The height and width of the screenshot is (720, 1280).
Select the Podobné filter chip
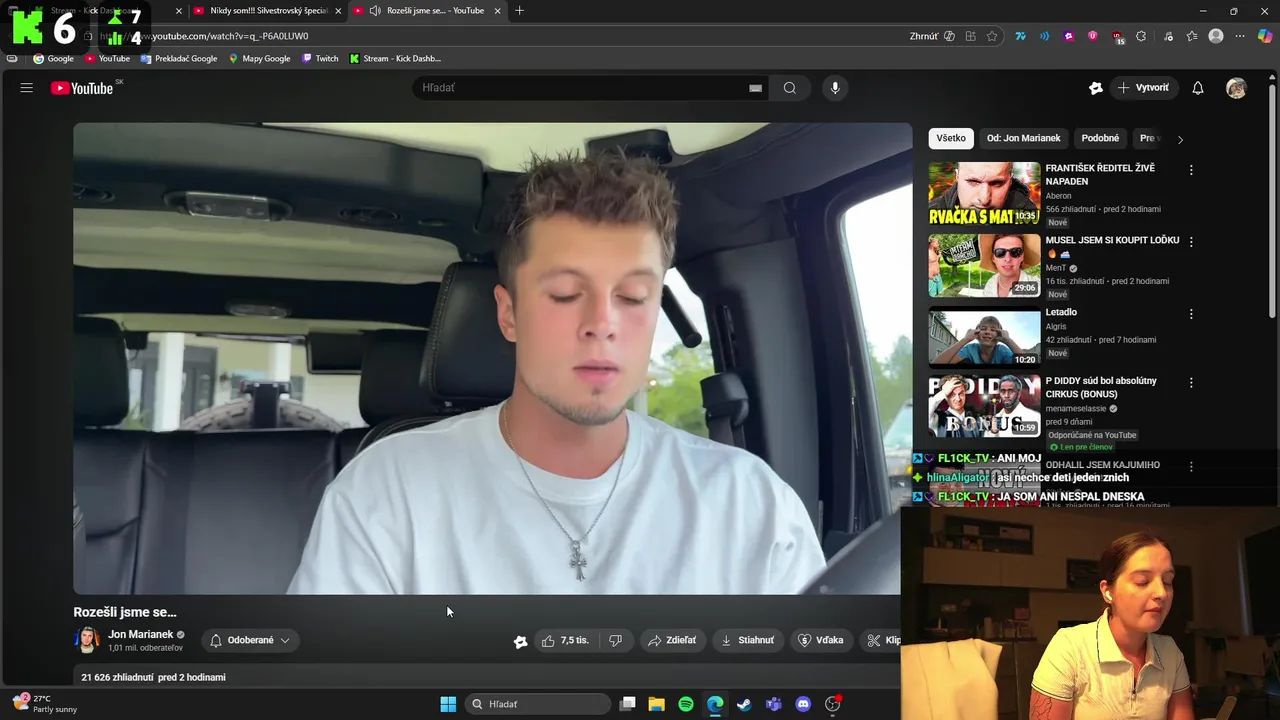point(1100,138)
